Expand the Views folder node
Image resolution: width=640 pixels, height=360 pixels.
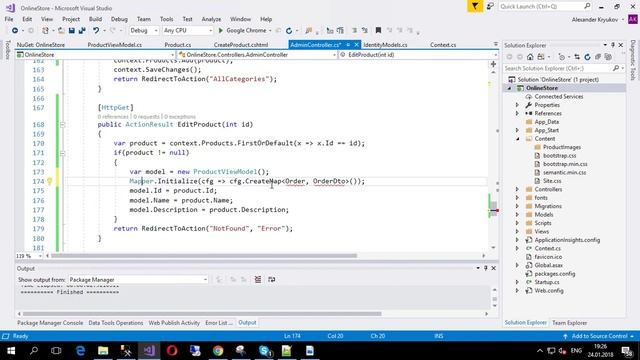click(x=517, y=231)
